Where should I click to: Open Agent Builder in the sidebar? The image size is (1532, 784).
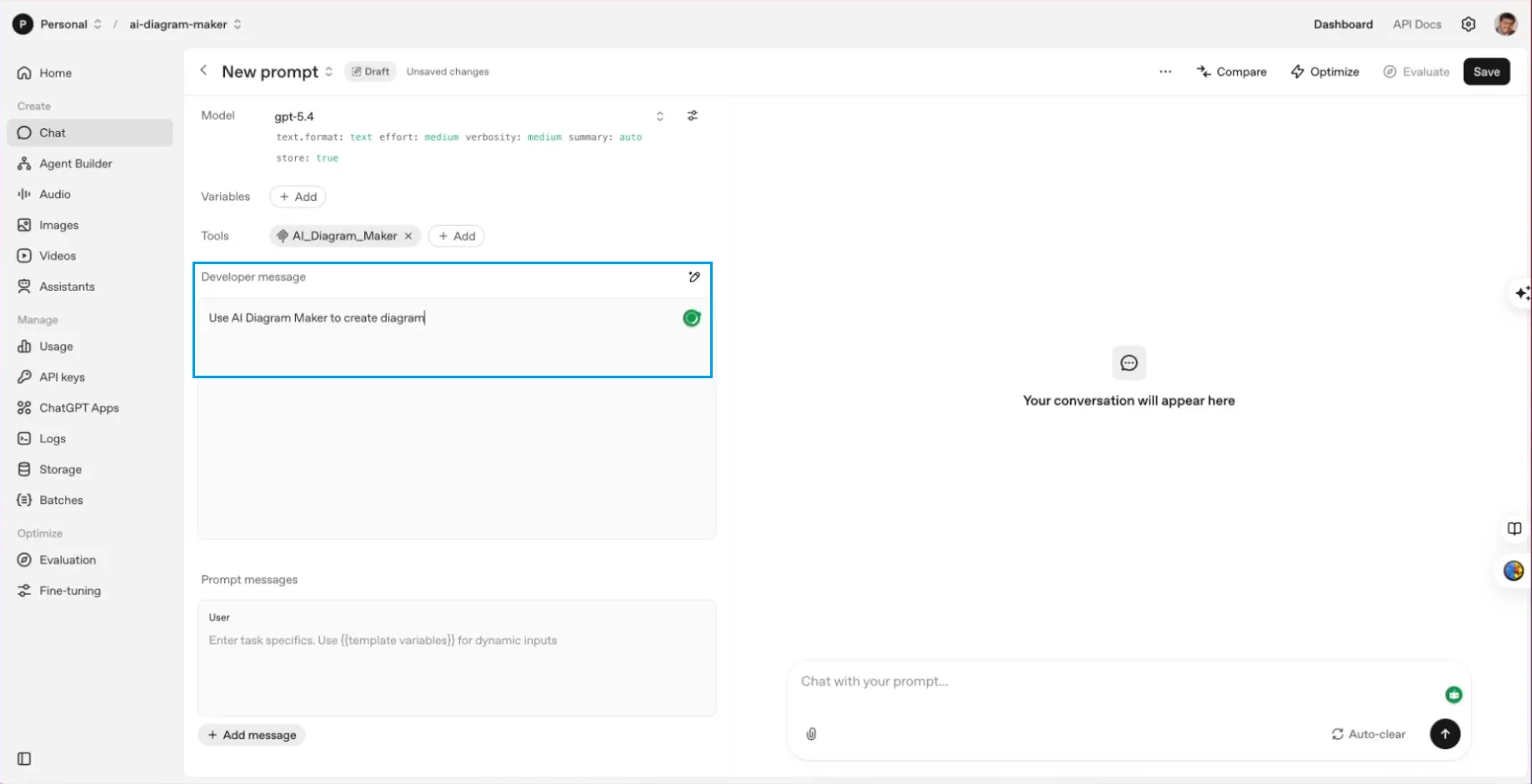[x=75, y=163]
